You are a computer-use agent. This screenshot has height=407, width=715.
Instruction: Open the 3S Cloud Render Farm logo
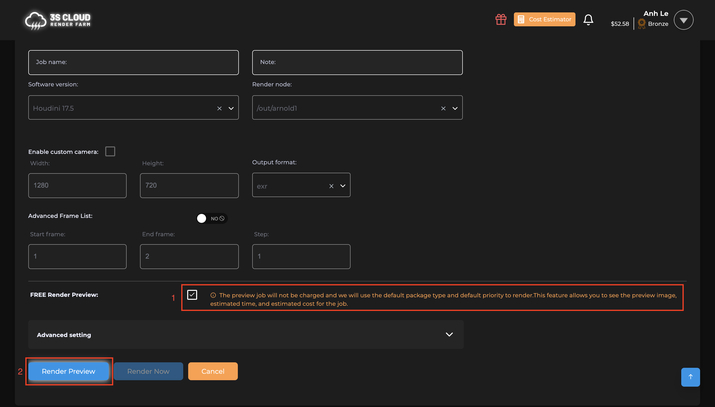[x=58, y=20]
